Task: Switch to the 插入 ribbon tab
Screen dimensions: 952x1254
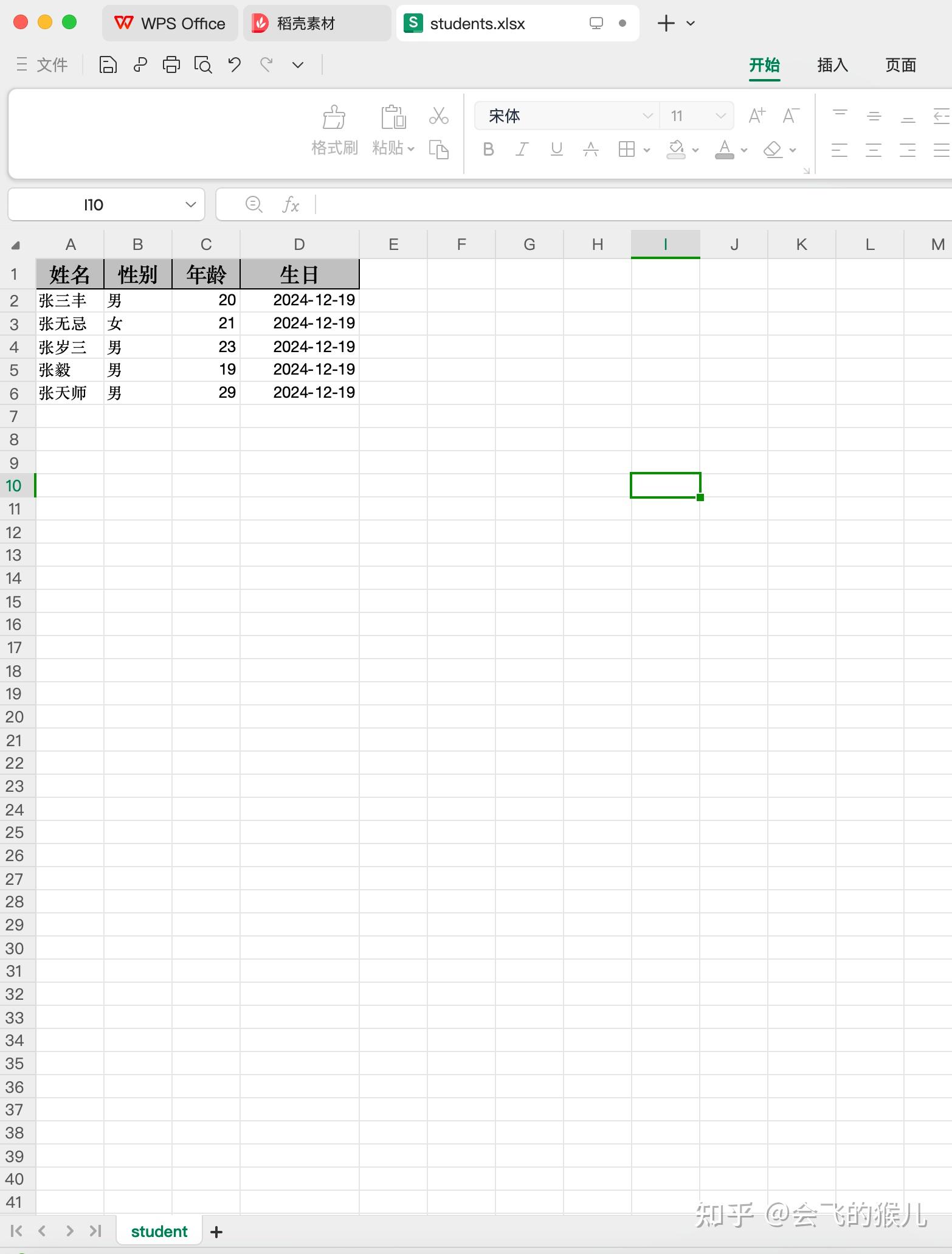Action: 832,65
